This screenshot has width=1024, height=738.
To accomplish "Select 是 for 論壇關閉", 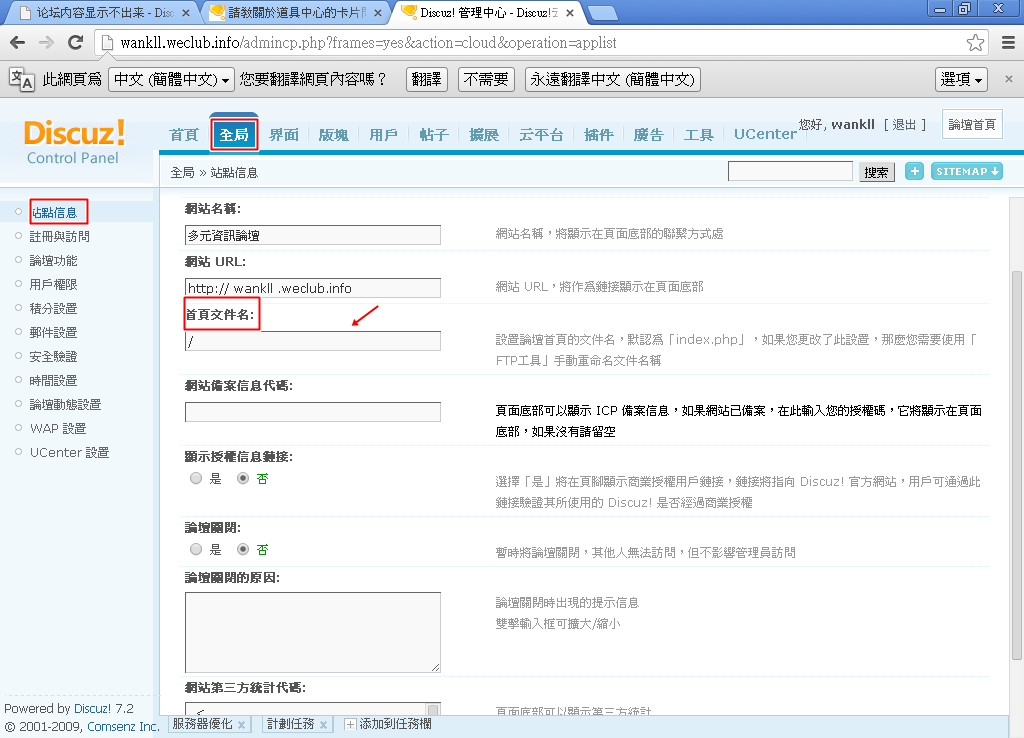I will [x=196, y=550].
